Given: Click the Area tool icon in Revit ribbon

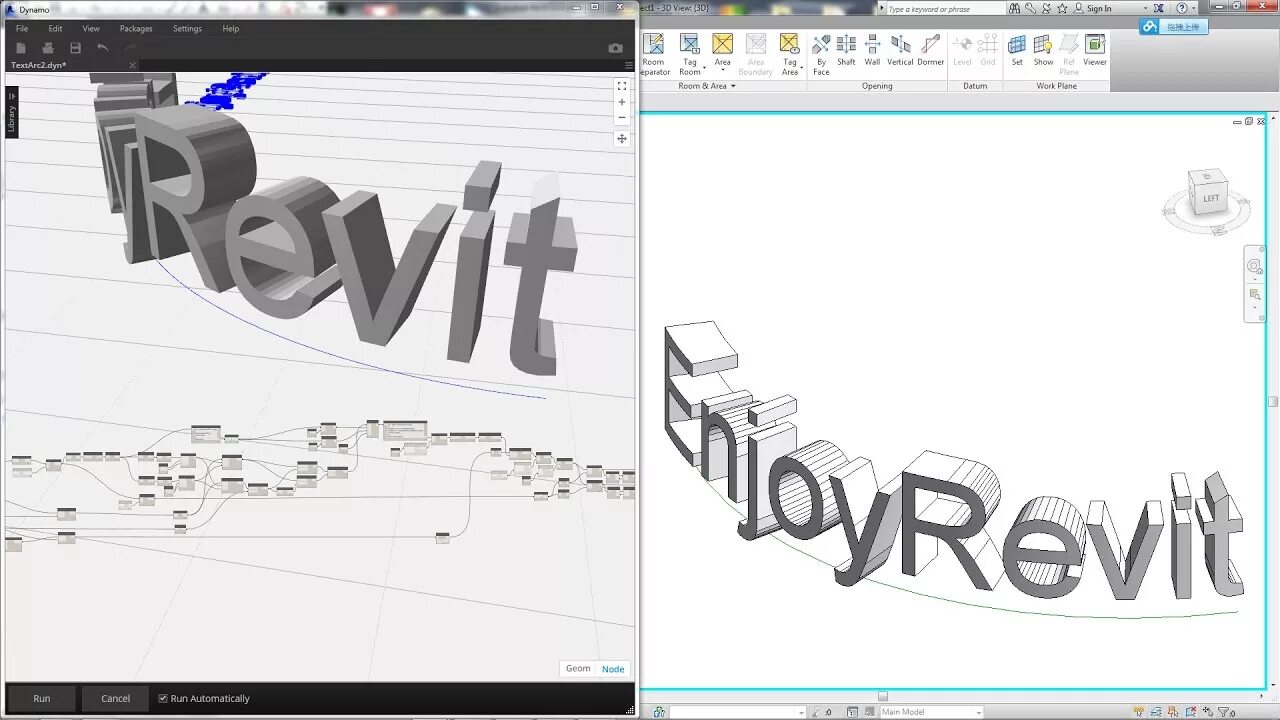Looking at the screenshot, I should tap(722, 43).
